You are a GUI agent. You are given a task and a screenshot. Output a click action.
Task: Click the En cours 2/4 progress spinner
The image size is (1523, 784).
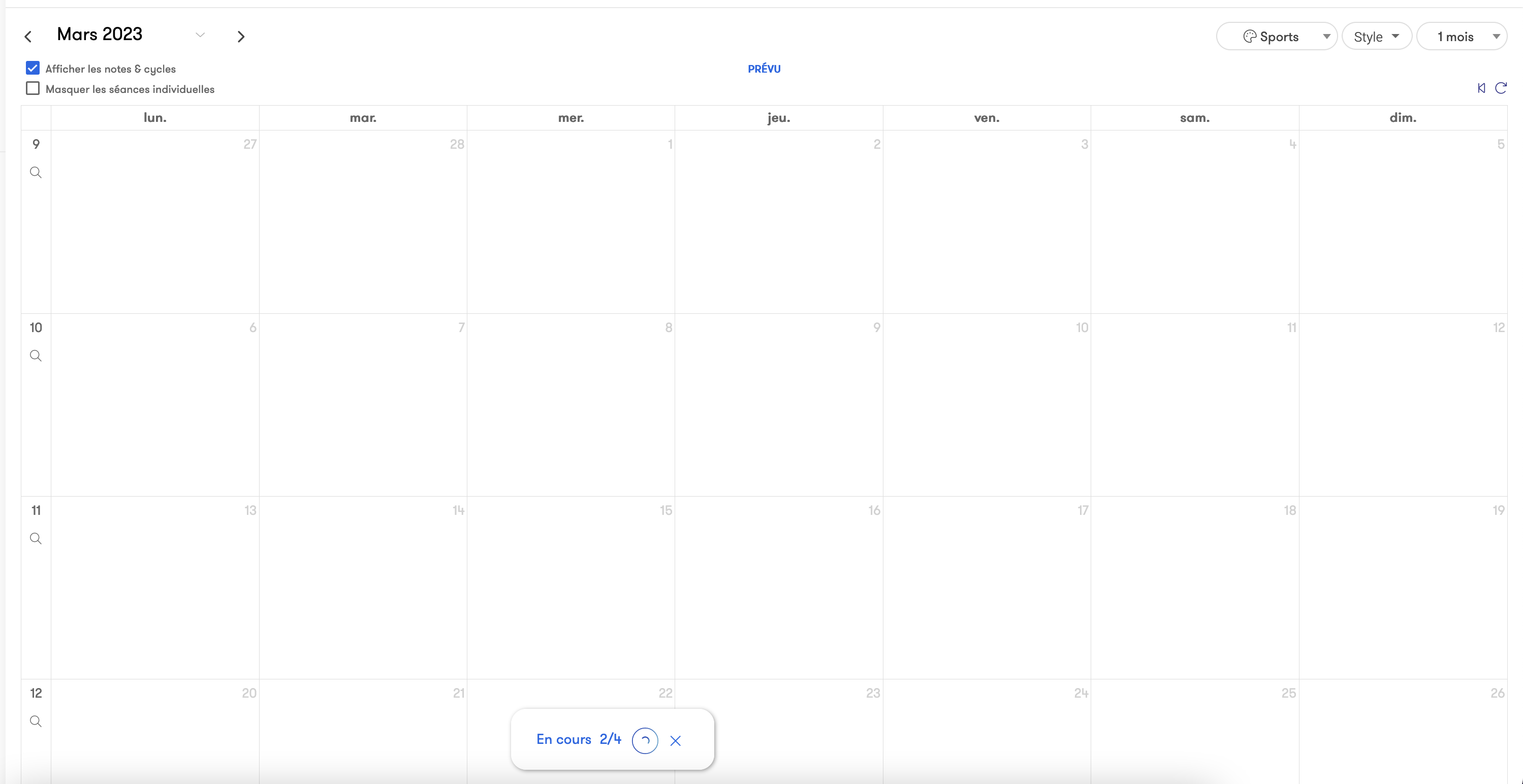(x=645, y=741)
